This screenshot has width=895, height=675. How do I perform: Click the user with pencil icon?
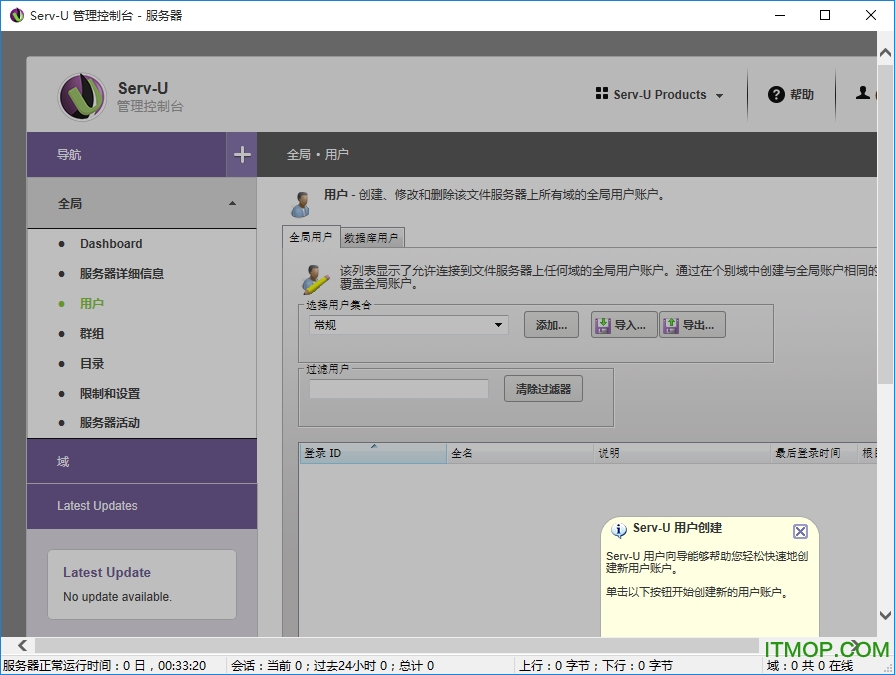(x=316, y=279)
